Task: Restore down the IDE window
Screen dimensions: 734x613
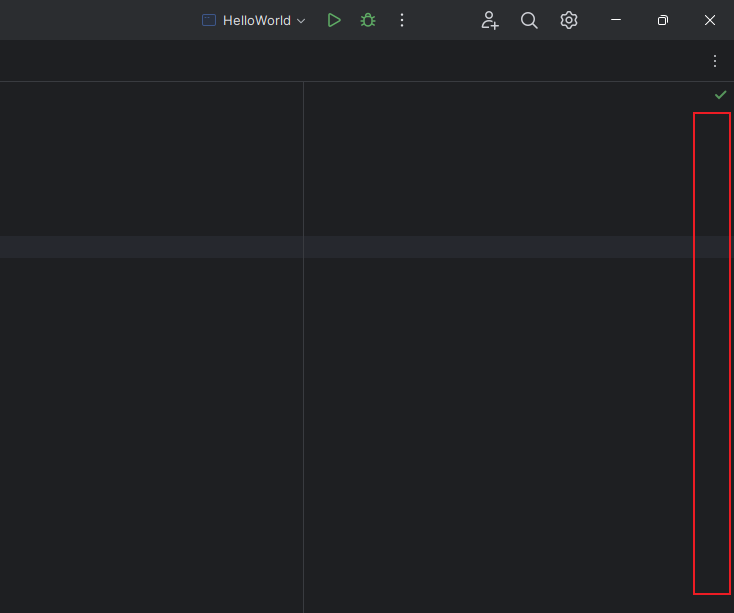Action: coord(663,20)
